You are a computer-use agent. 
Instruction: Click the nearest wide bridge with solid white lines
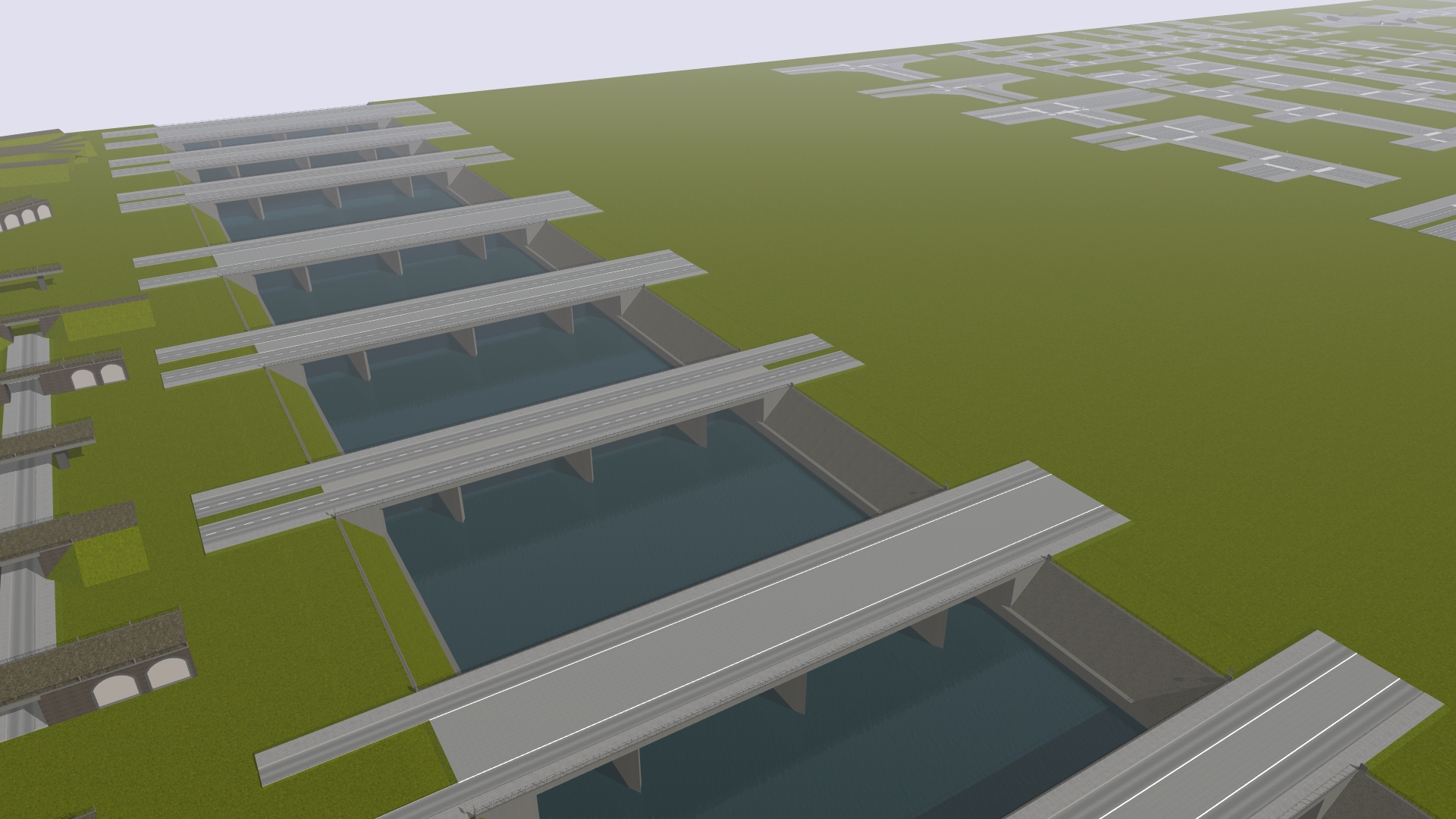(x=758, y=629)
